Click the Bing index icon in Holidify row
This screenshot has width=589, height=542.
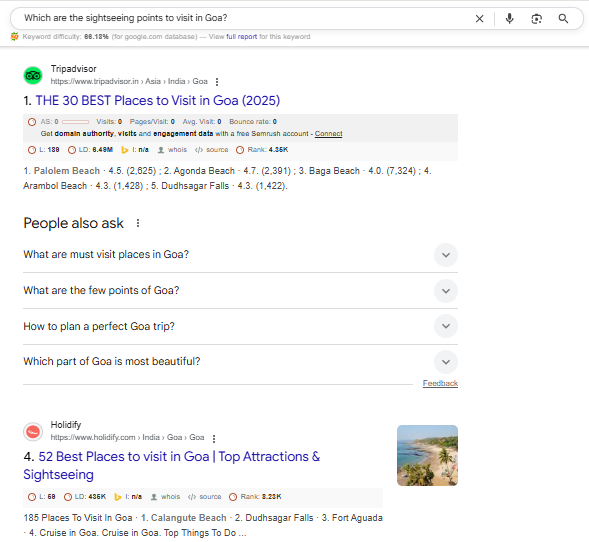(118, 497)
